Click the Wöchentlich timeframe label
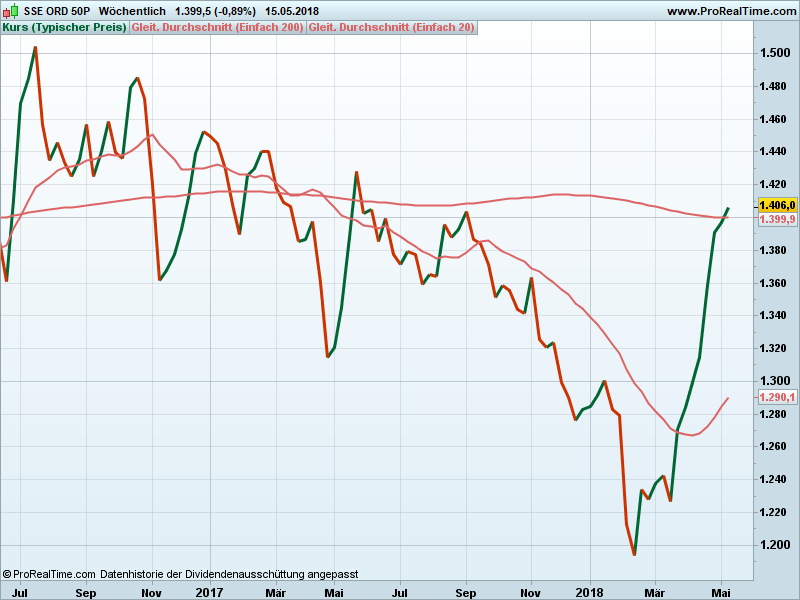 [x=132, y=11]
